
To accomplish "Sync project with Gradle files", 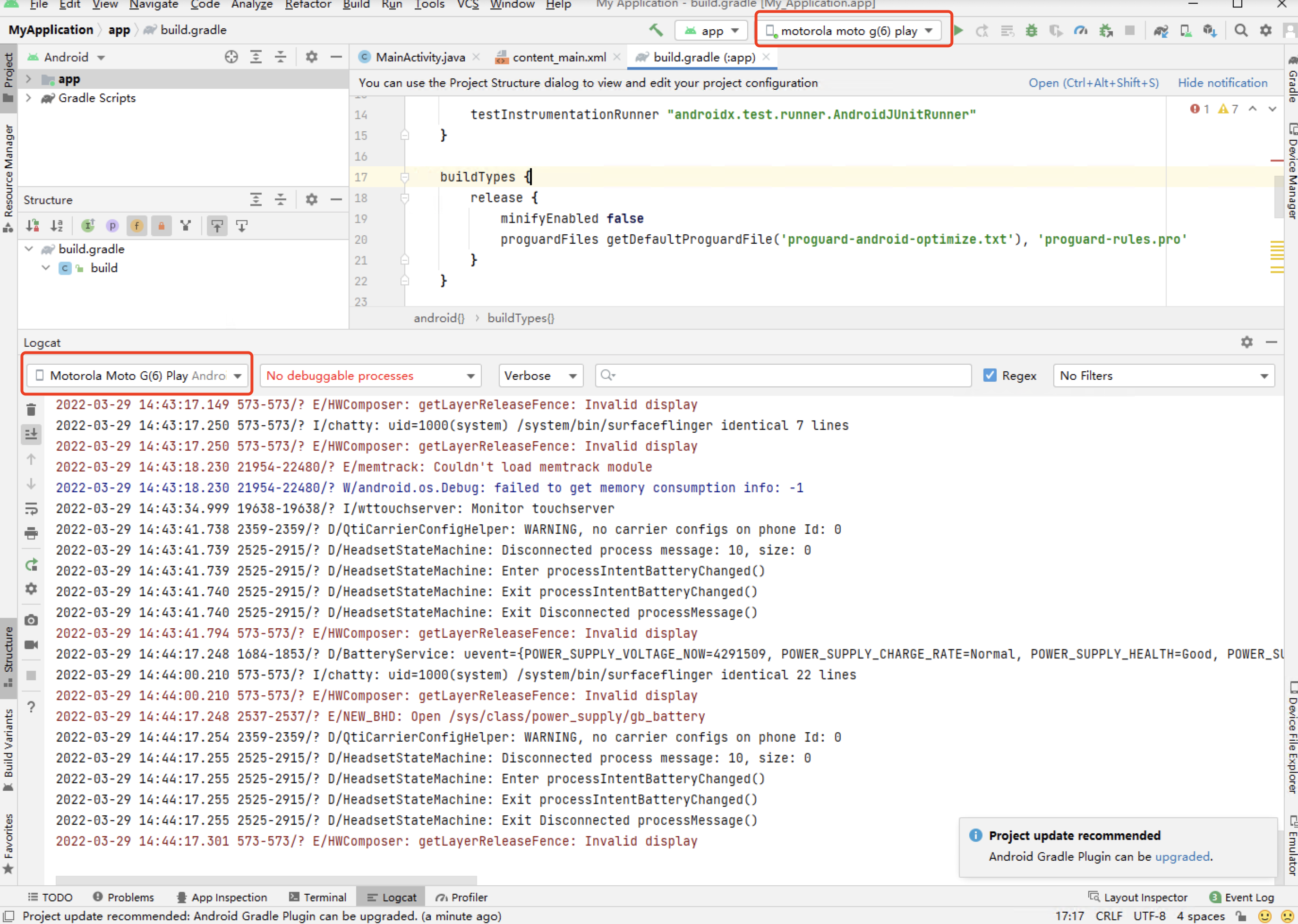I will pos(1161,30).
